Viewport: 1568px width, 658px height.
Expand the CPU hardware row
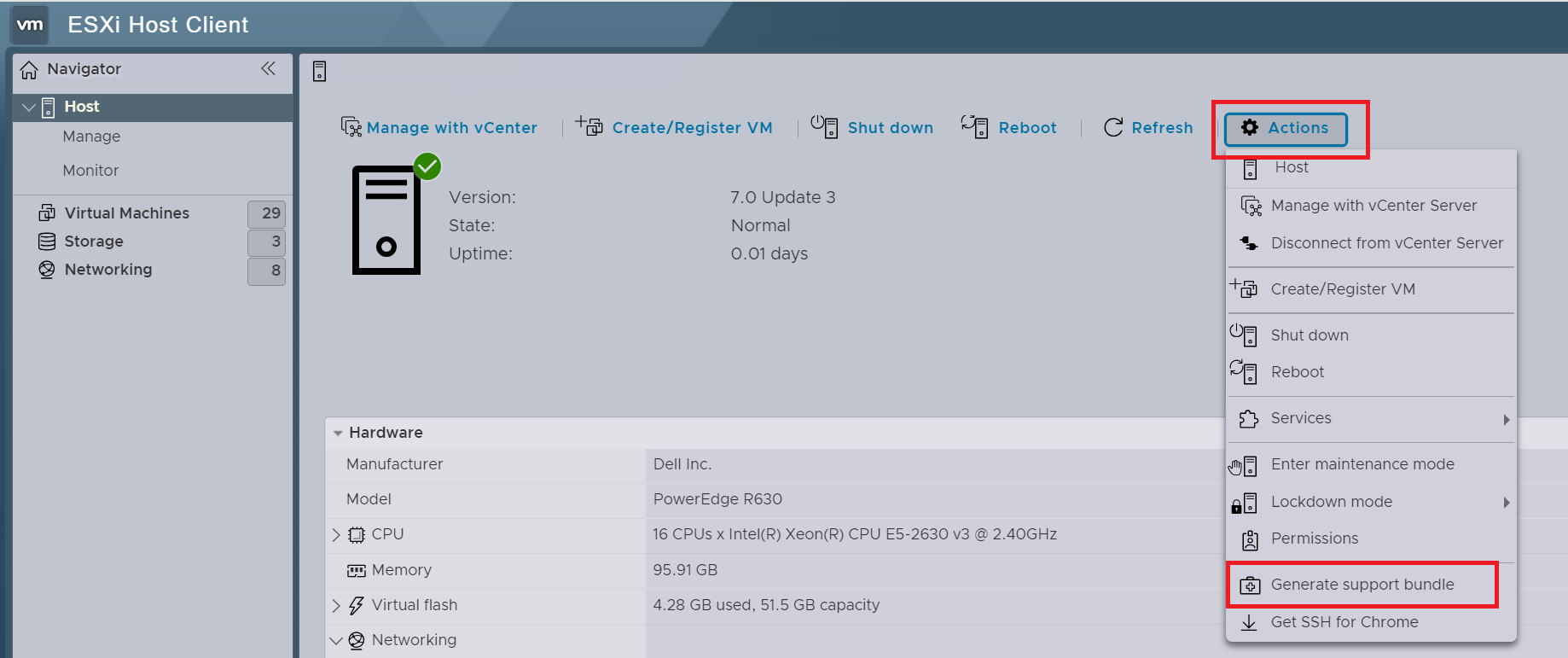click(336, 535)
